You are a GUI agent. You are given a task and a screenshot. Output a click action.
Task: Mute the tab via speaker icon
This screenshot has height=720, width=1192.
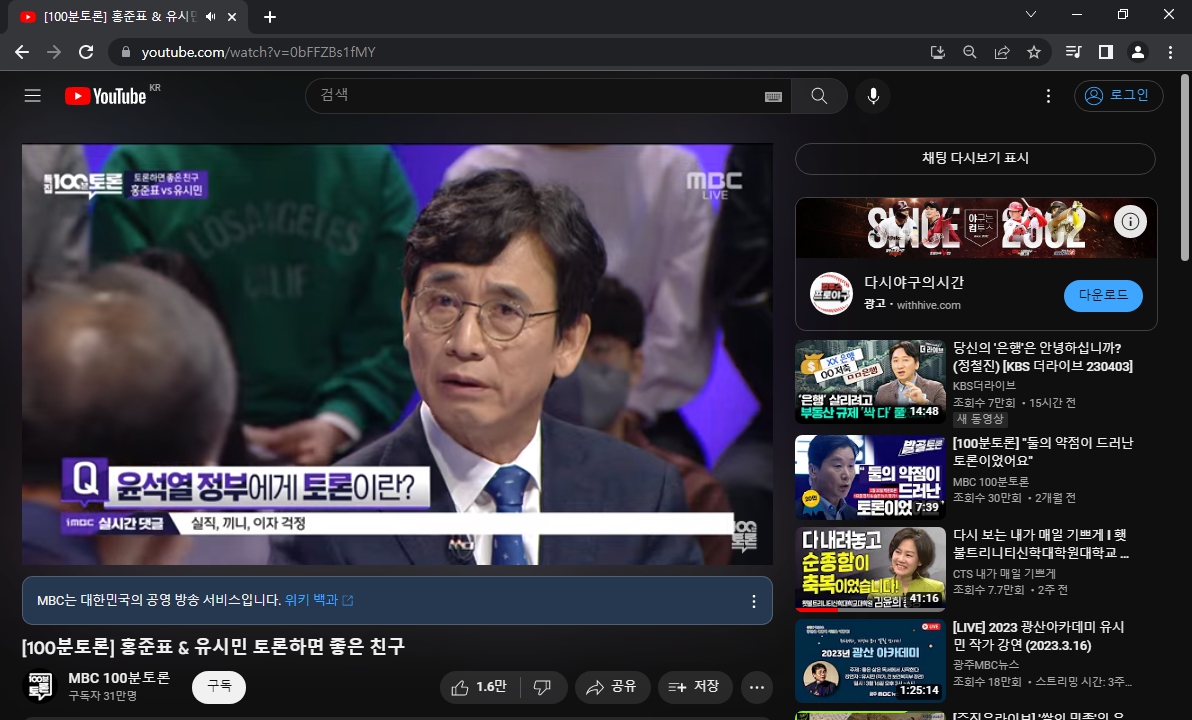[x=211, y=17]
